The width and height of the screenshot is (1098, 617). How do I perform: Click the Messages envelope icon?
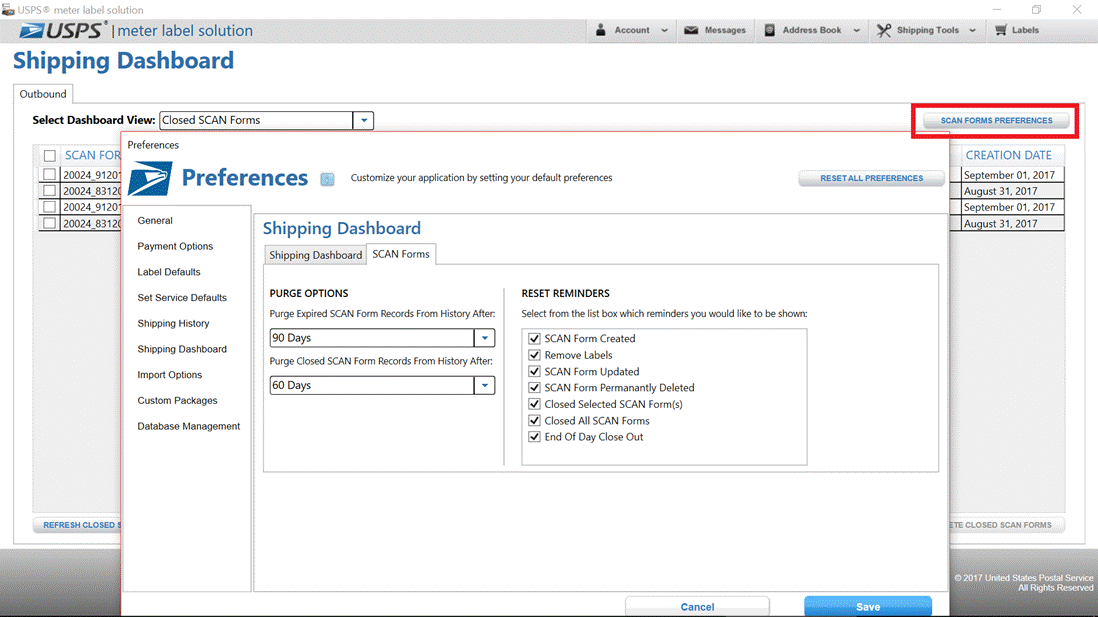click(x=691, y=30)
